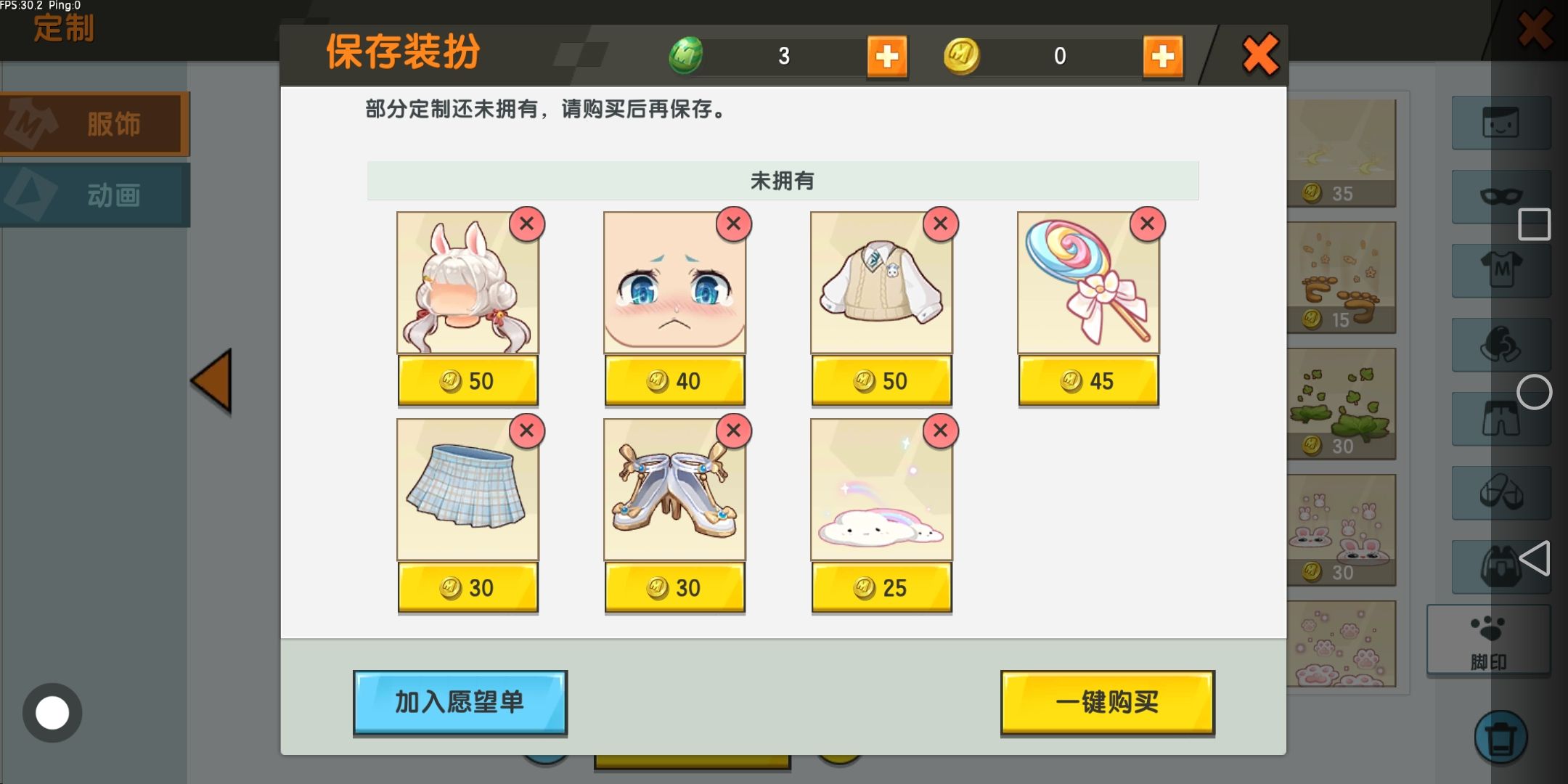Viewport: 1568px width, 784px height.
Task: Switch to 动画 animation tab
Action: (94, 195)
